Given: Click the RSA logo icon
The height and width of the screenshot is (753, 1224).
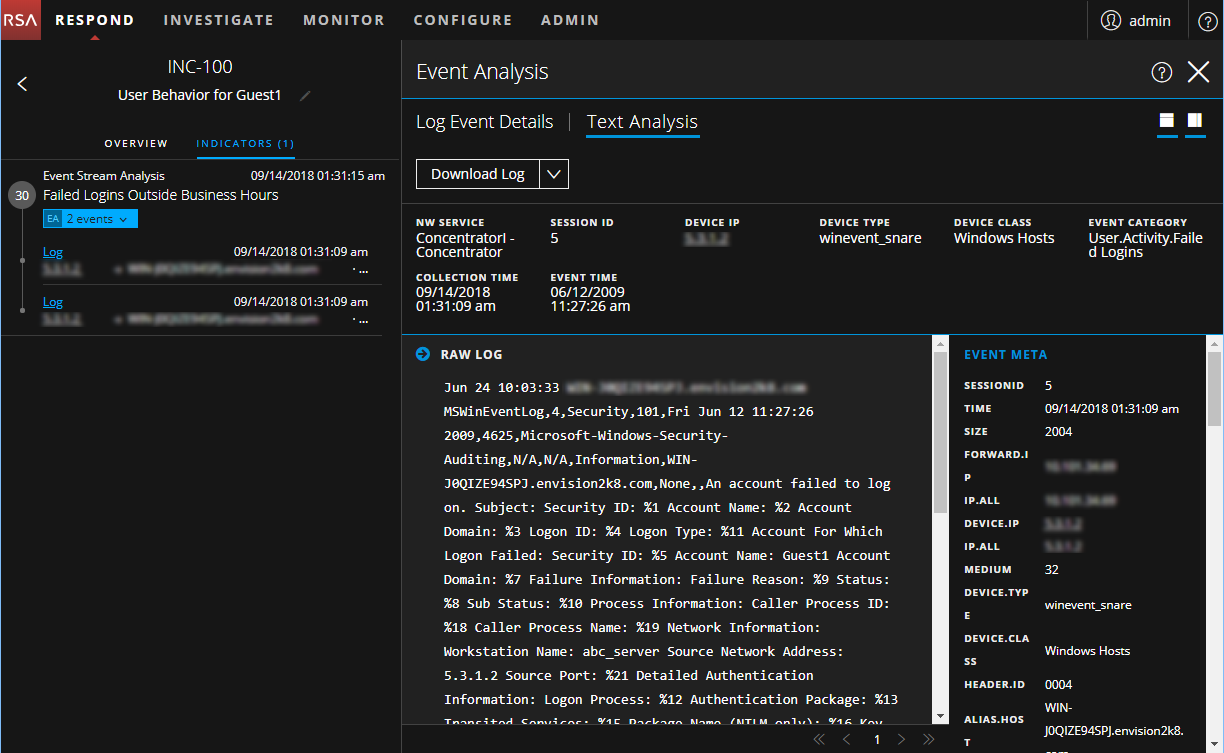Looking at the screenshot, I should (x=20, y=20).
